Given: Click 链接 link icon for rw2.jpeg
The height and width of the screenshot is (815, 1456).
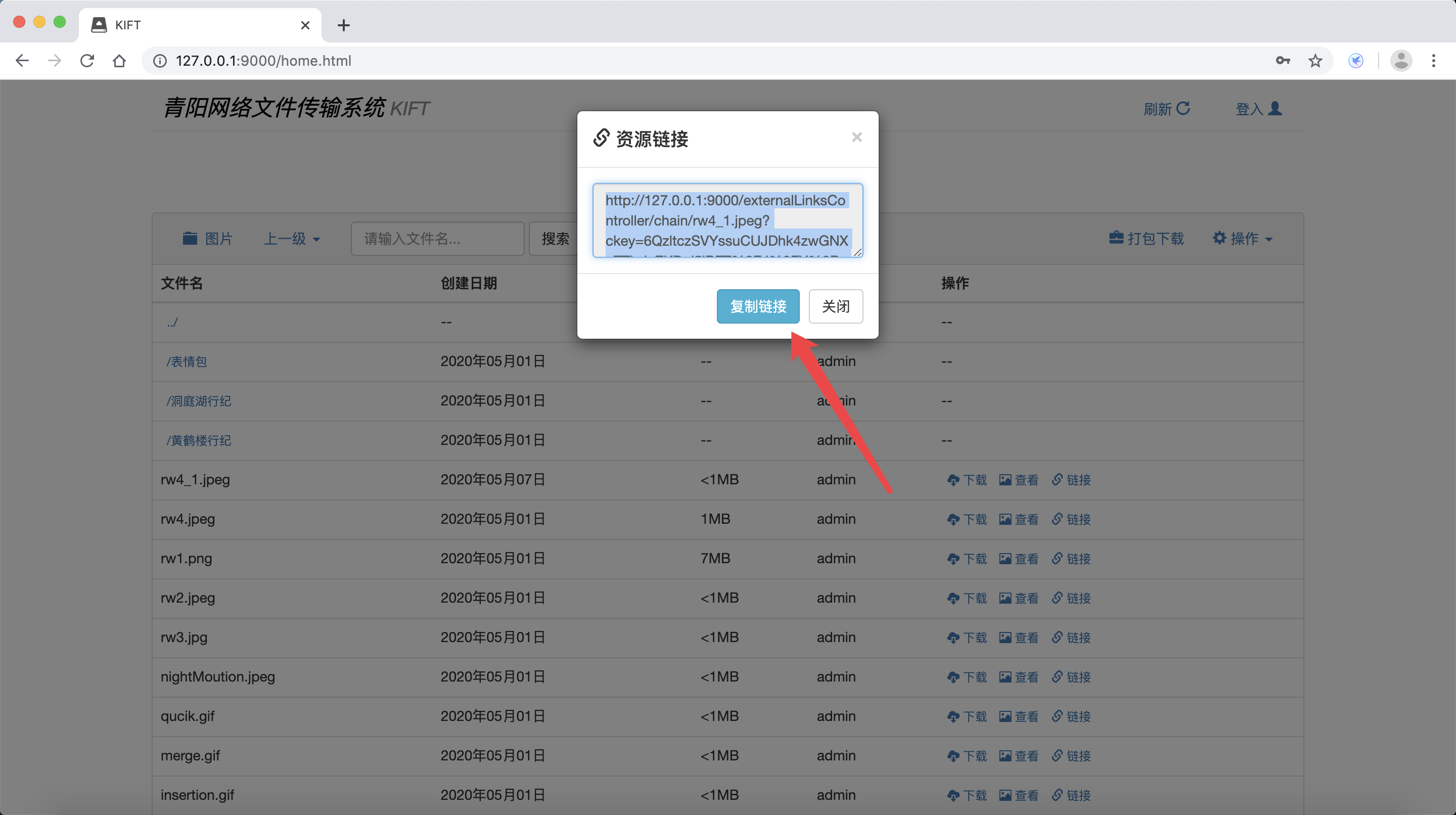Looking at the screenshot, I should pyautogui.click(x=1057, y=598).
